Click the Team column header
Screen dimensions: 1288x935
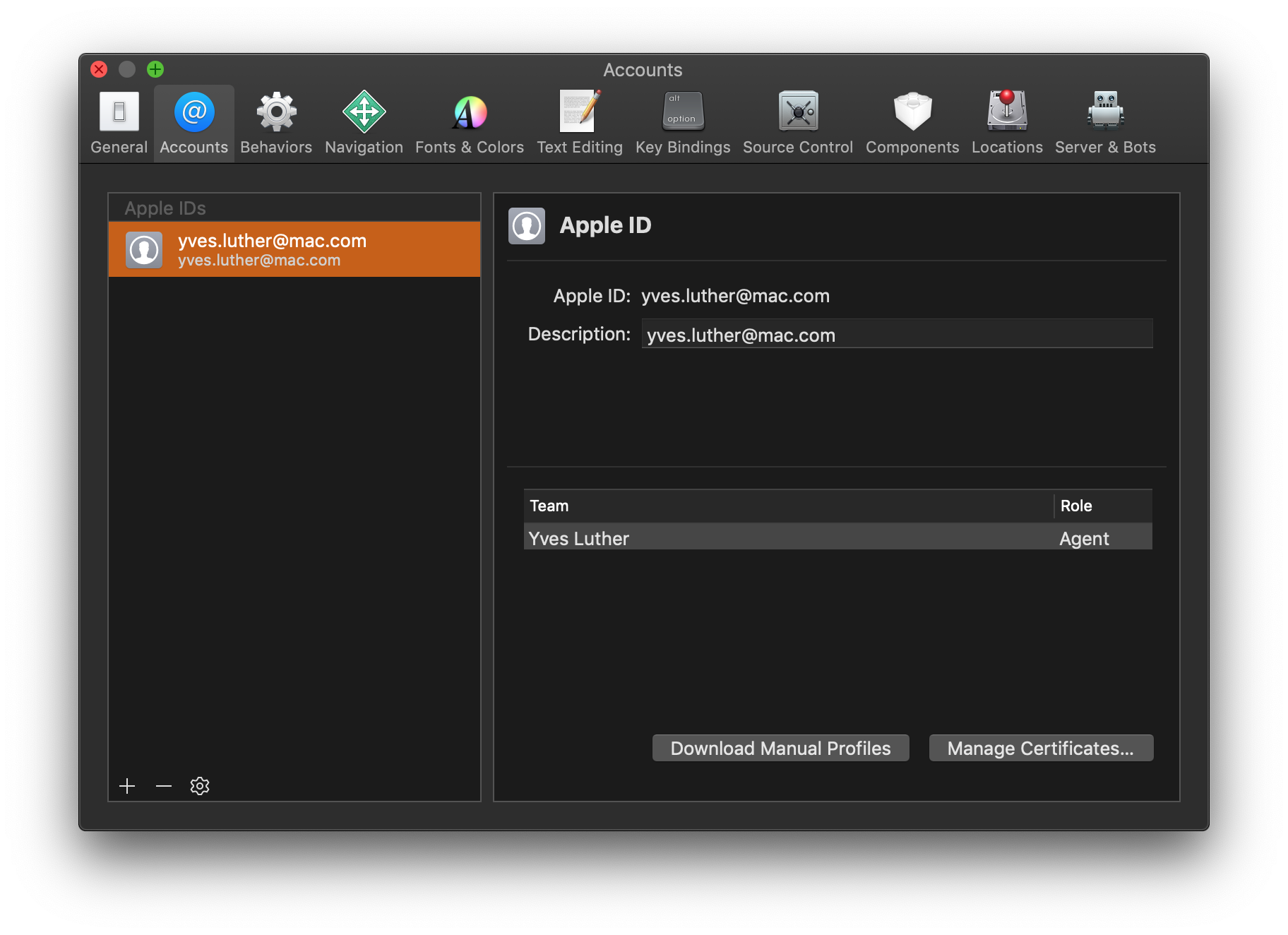pos(788,506)
